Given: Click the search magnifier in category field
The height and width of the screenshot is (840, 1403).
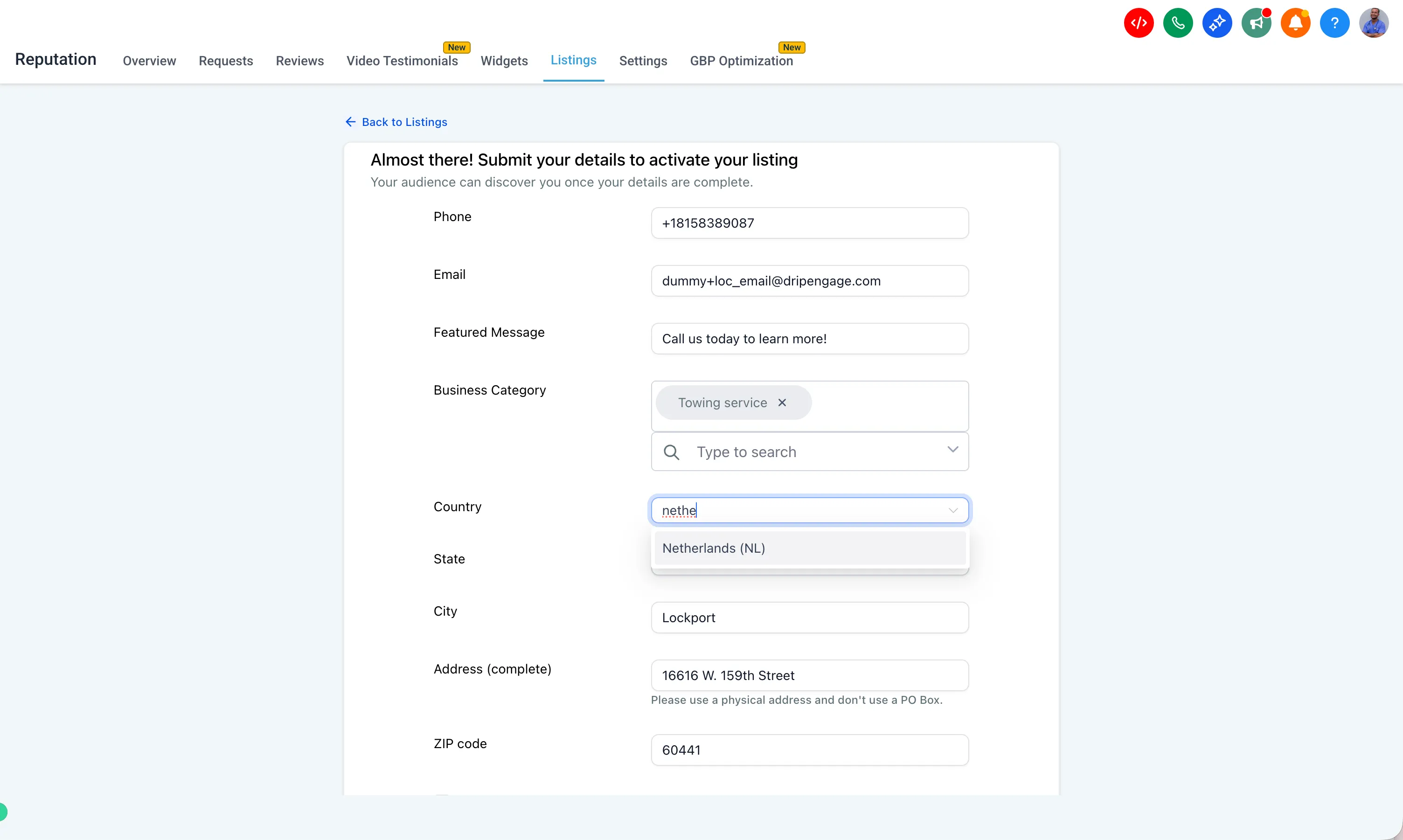Looking at the screenshot, I should [671, 451].
